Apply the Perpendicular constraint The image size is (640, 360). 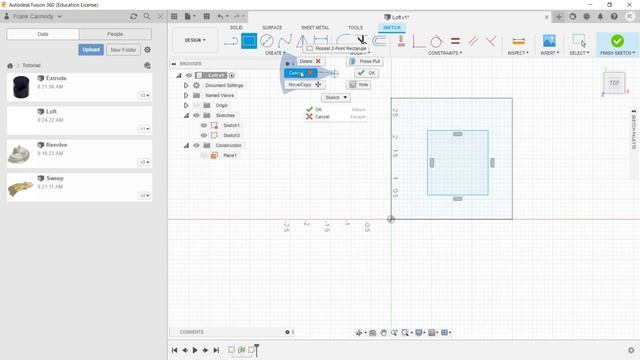(491, 41)
